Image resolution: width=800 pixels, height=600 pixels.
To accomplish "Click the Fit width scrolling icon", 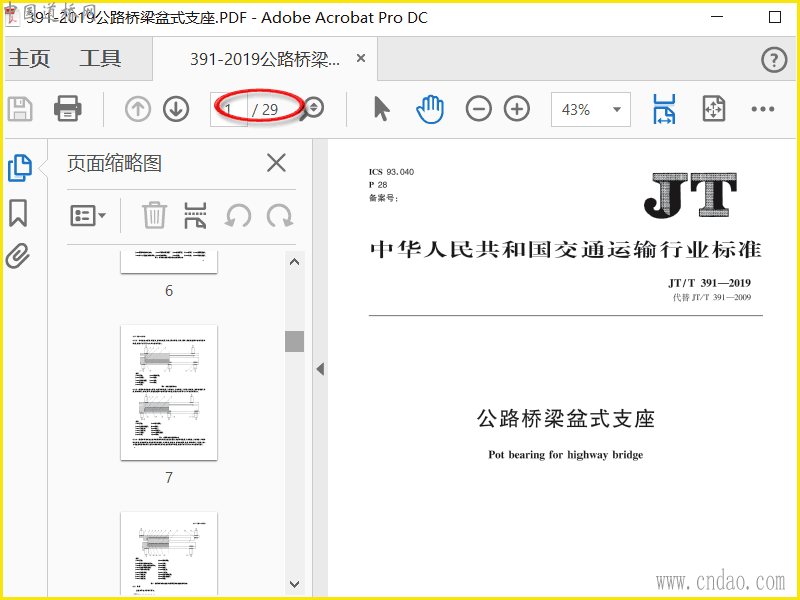I will 664,109.
